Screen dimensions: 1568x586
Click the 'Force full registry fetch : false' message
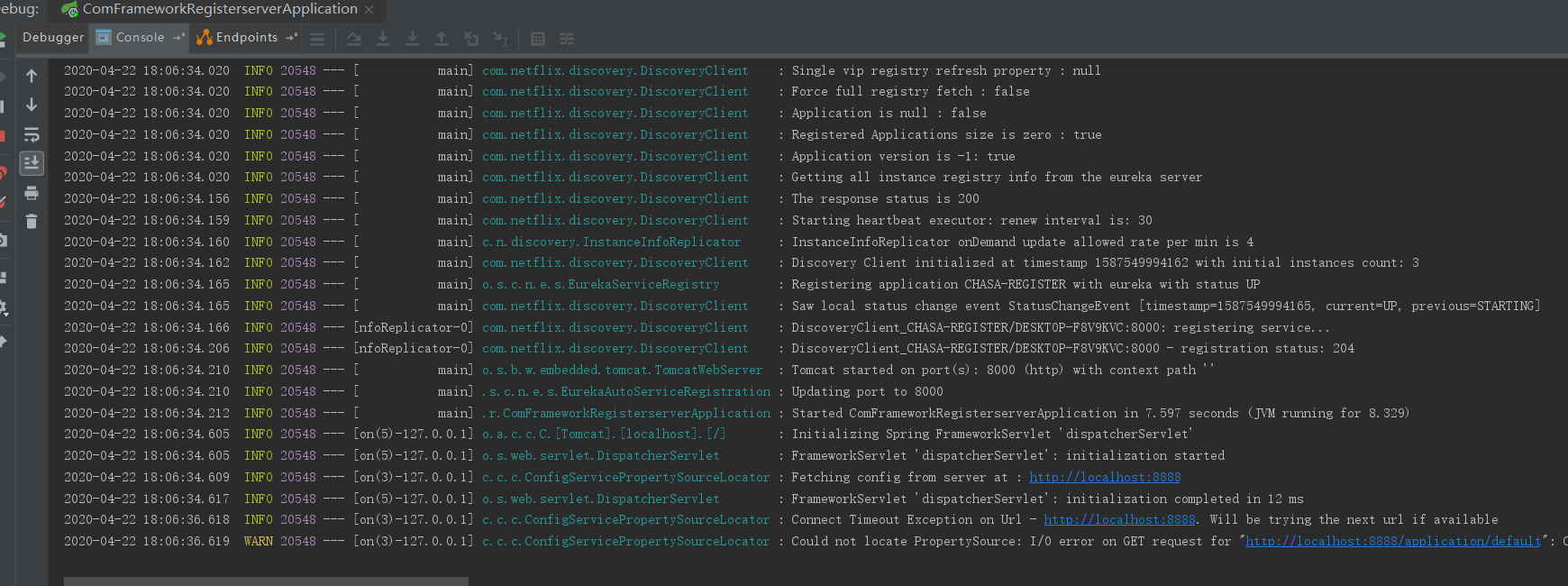(910, 91)
